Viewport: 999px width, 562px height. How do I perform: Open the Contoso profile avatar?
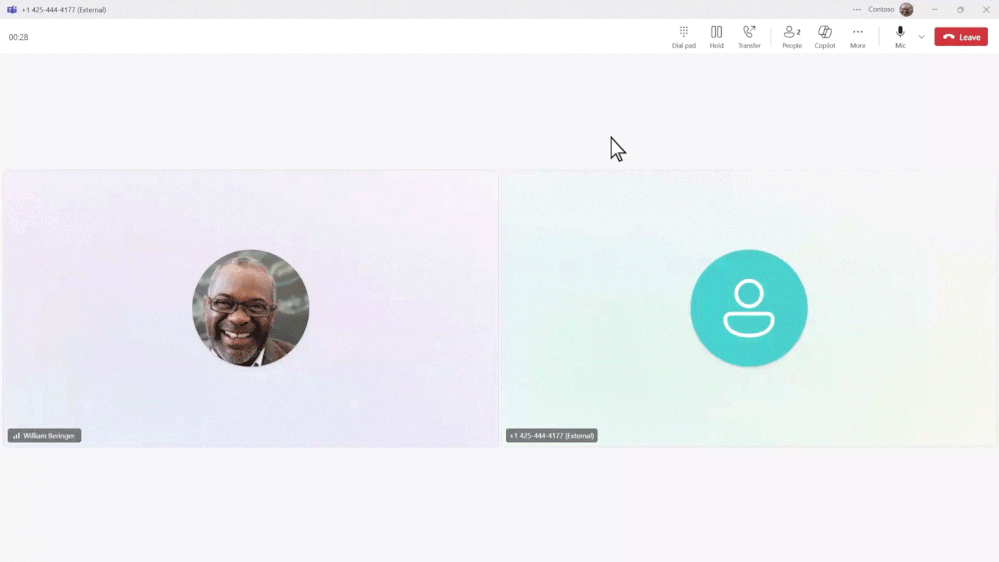pyautogui.click(x=906, y=10)
